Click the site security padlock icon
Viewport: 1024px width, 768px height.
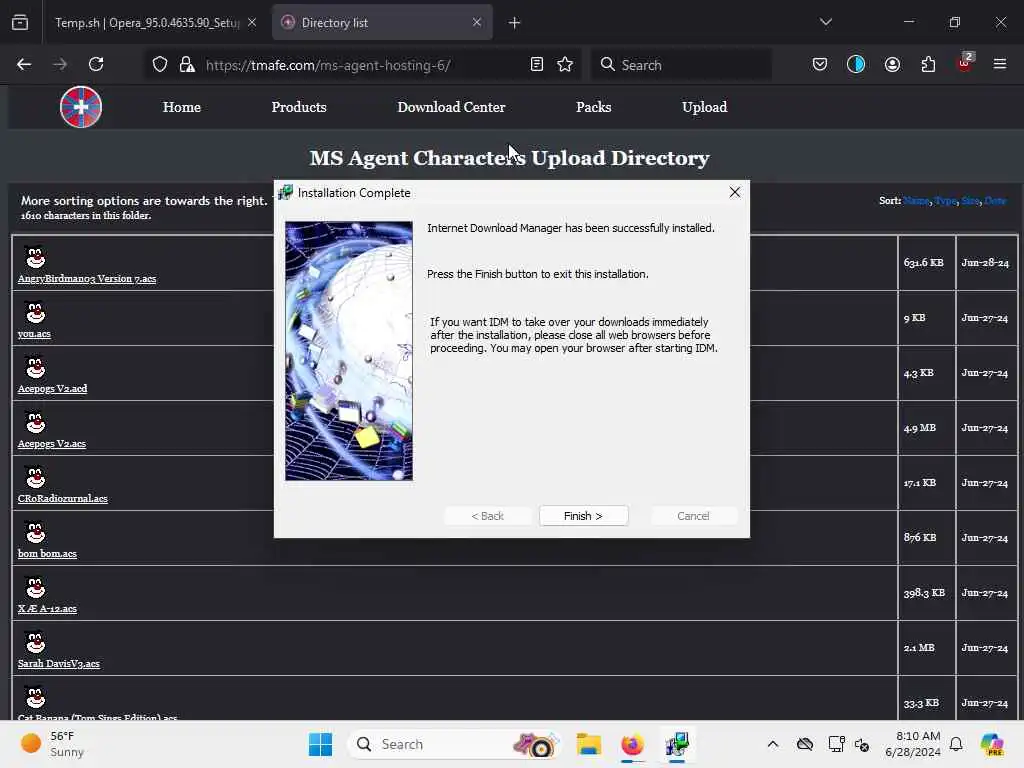(x=187, y=64)
